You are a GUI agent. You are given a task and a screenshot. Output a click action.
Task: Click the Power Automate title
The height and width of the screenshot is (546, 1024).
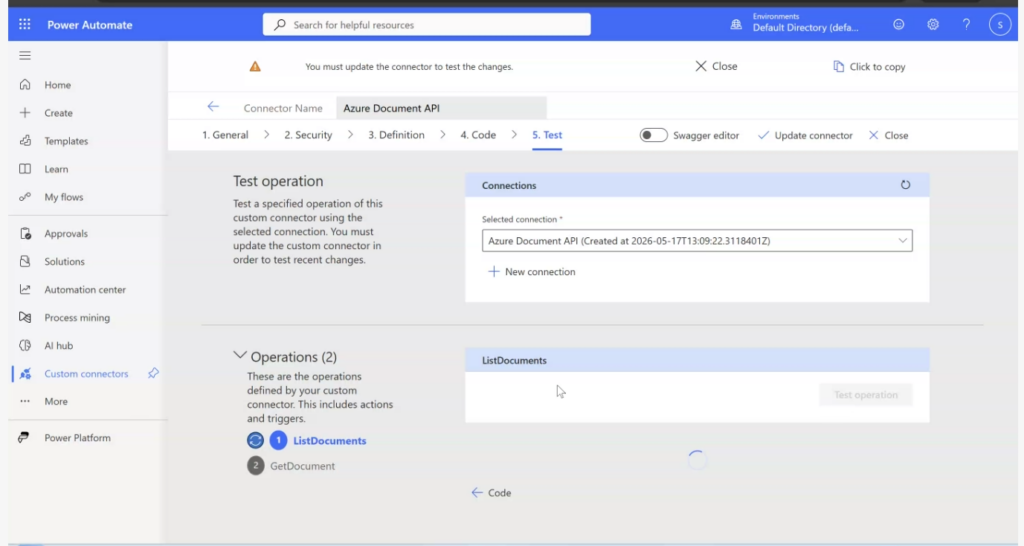pyautogui.click(x=89, y=25)
